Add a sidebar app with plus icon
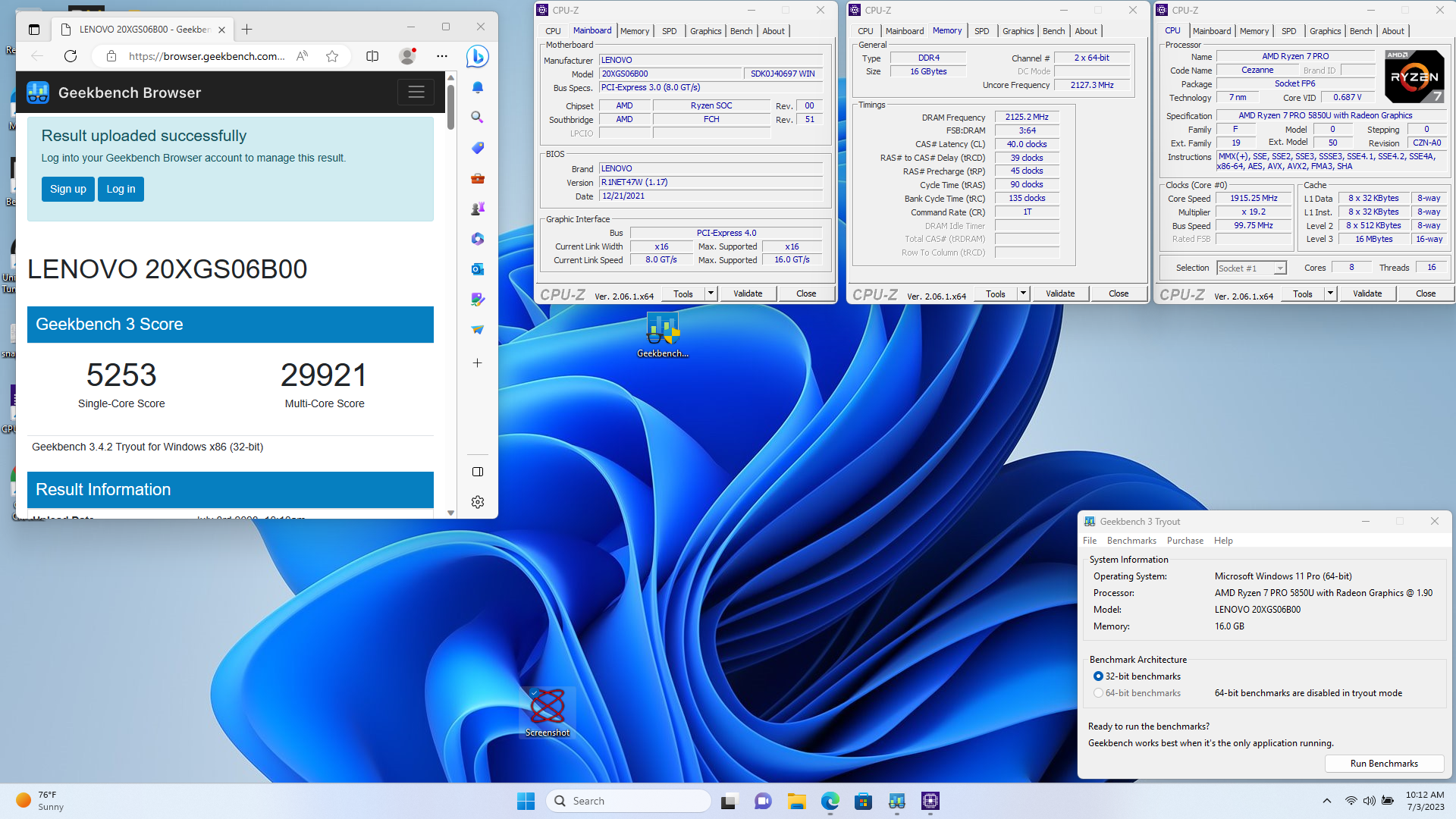 point(478,363)
